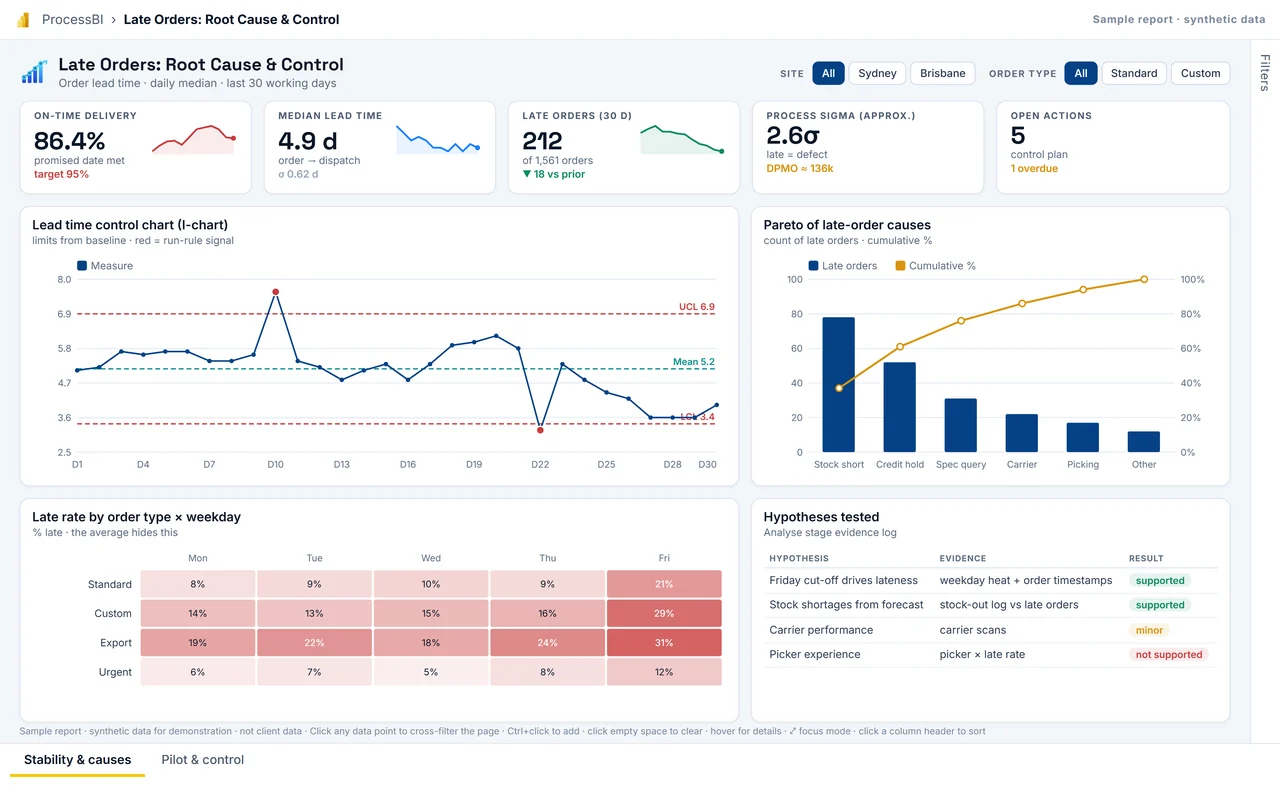Filter the report to the Sydney site

877,73
